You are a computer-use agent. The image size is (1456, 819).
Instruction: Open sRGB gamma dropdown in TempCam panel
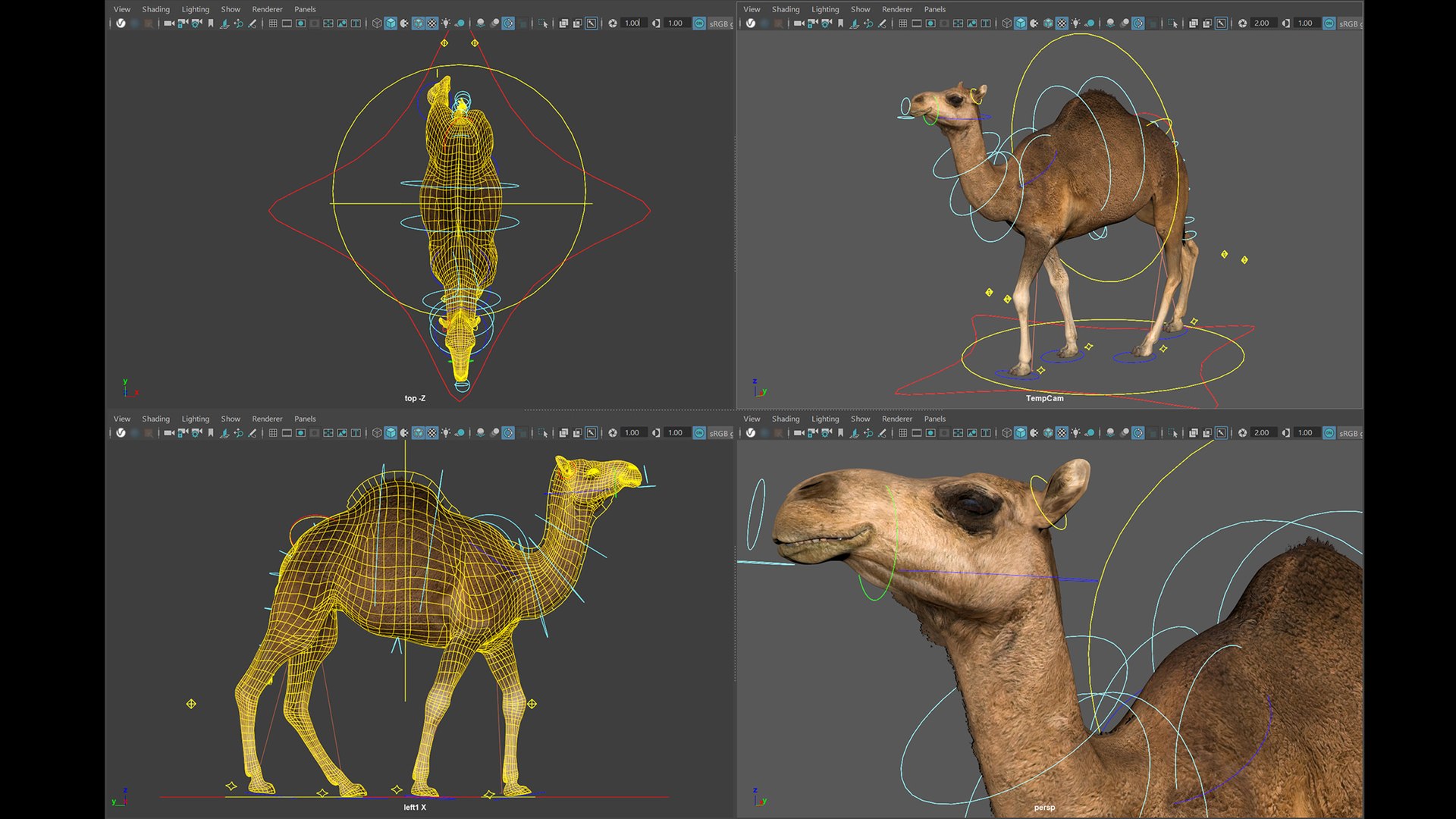point(1350,24)
